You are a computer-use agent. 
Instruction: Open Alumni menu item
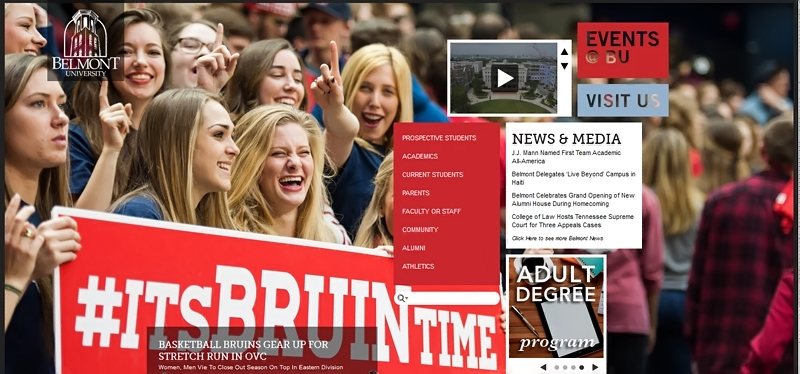click(413, 248)
